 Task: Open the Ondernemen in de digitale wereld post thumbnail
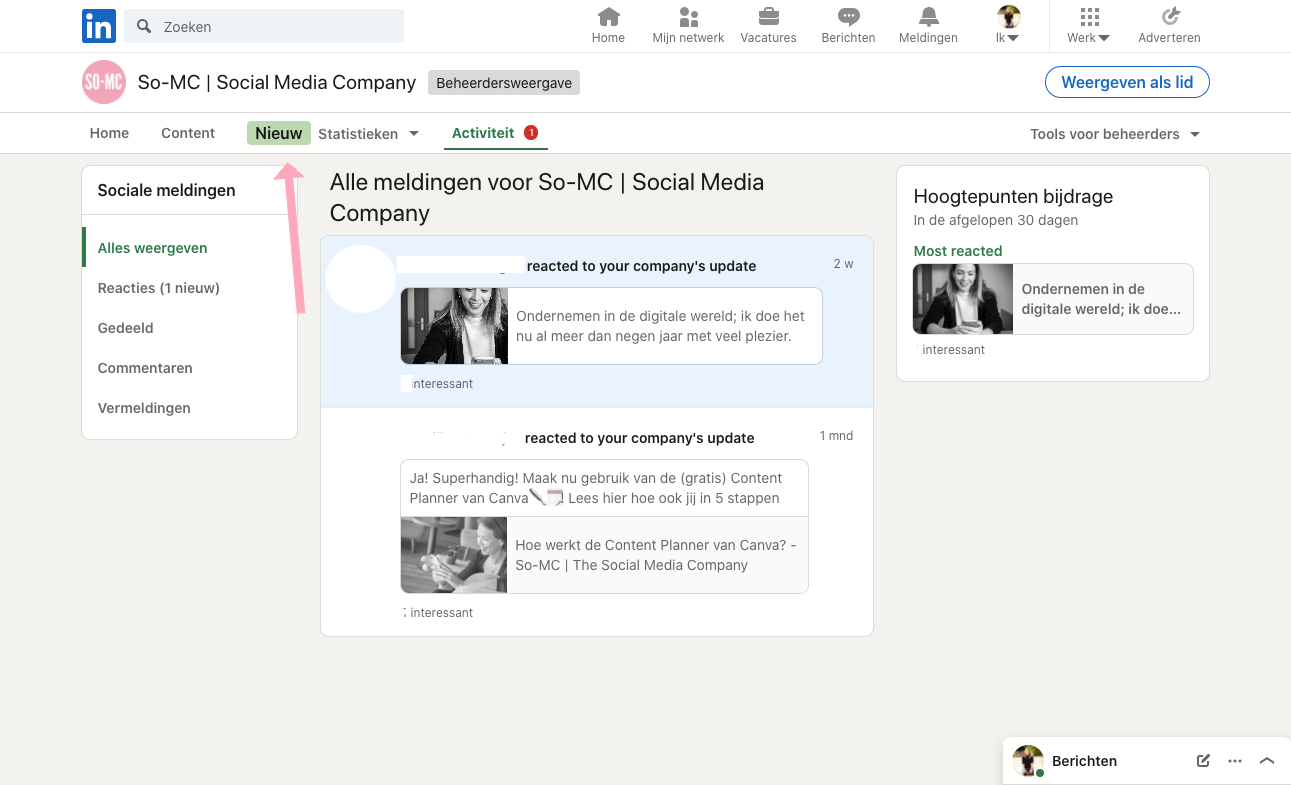(x=454, y=326)
